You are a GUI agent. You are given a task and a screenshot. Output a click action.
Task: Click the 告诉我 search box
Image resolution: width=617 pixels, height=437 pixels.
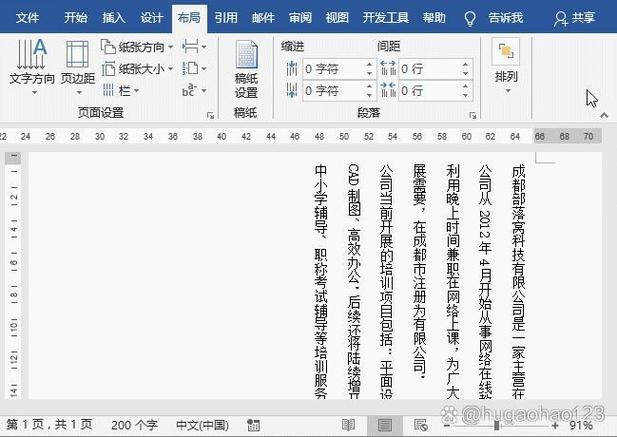pos(506,18)
